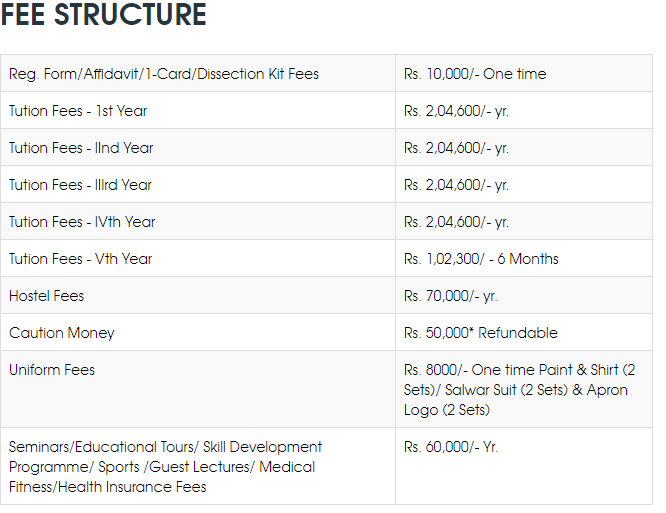Click the FEE STRUCTURE heading
This screenshot has height=513, width=666.
(104, 16)
